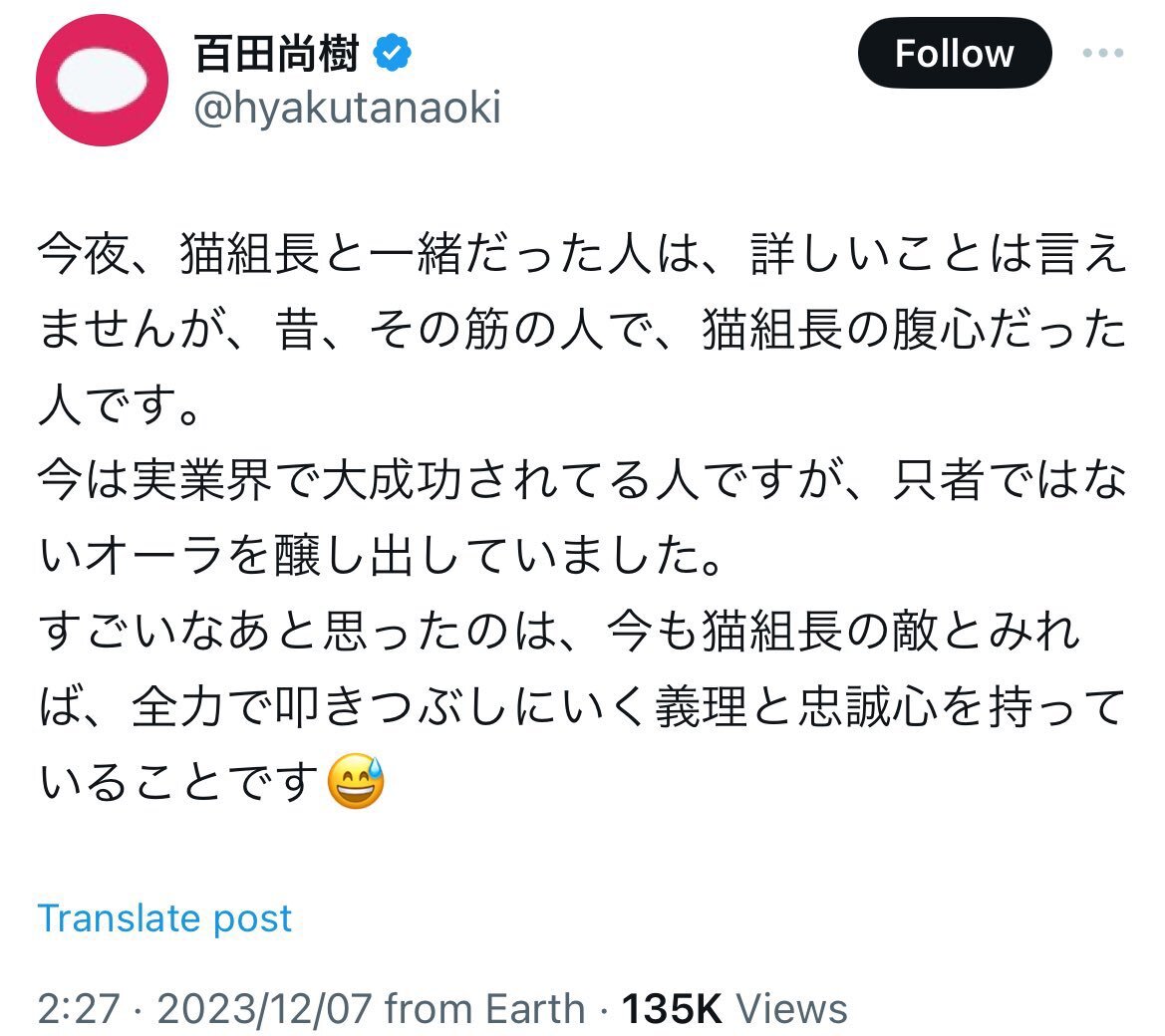The height and width of the screenshot is (1036, 1165).
Task: Click the 2:27 post timestamp
Action: point(79,1008)
